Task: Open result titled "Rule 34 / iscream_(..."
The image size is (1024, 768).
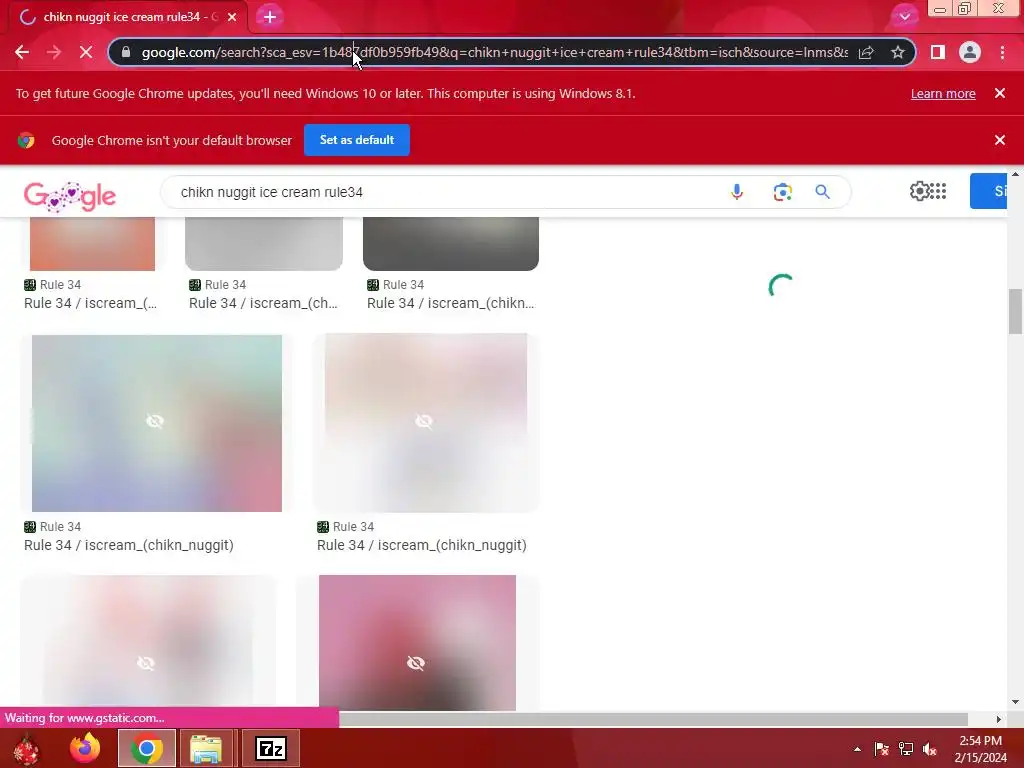Action: (x=91, y=303)
